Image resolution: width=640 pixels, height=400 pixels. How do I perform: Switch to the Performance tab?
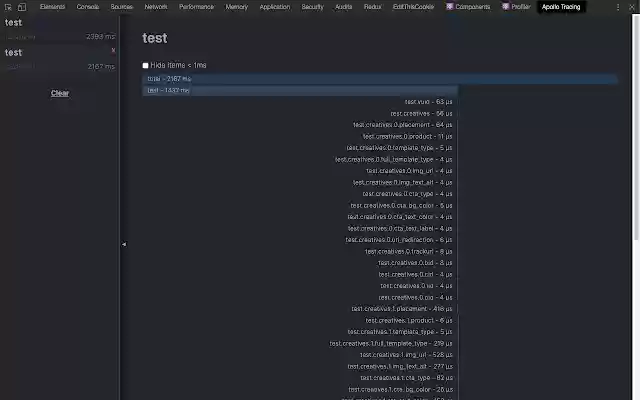pos(196,7)
